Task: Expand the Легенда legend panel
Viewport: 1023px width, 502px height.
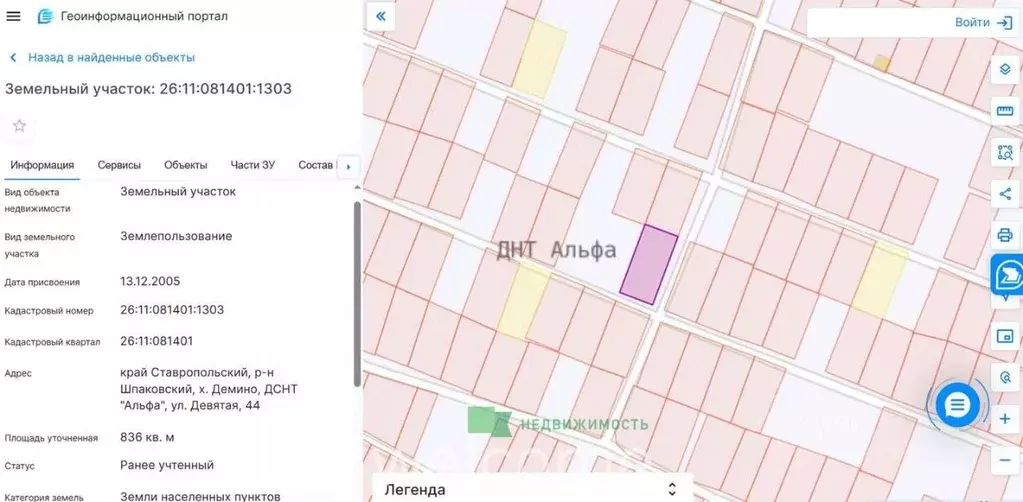Action: click(x=532, y=489)
